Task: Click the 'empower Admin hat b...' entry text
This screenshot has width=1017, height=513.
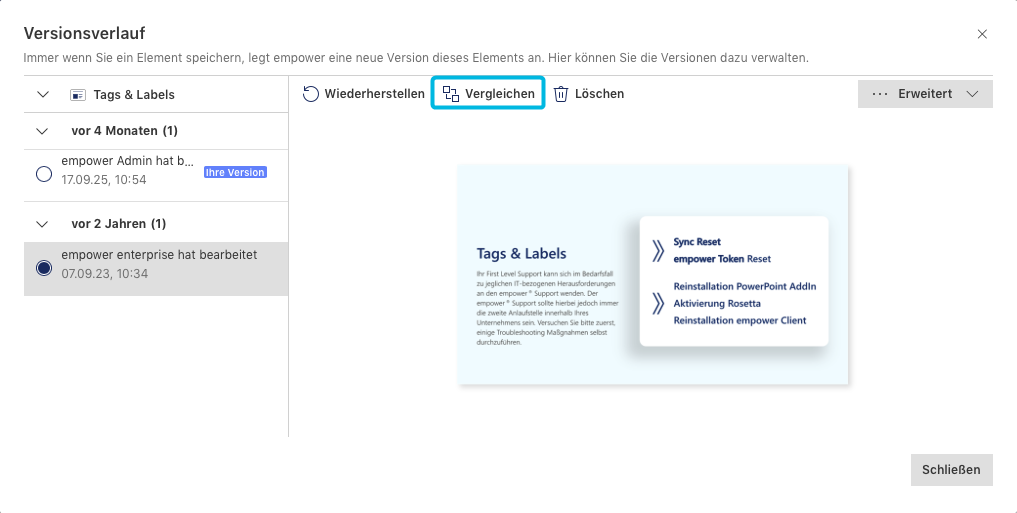Action: (128, 161)
